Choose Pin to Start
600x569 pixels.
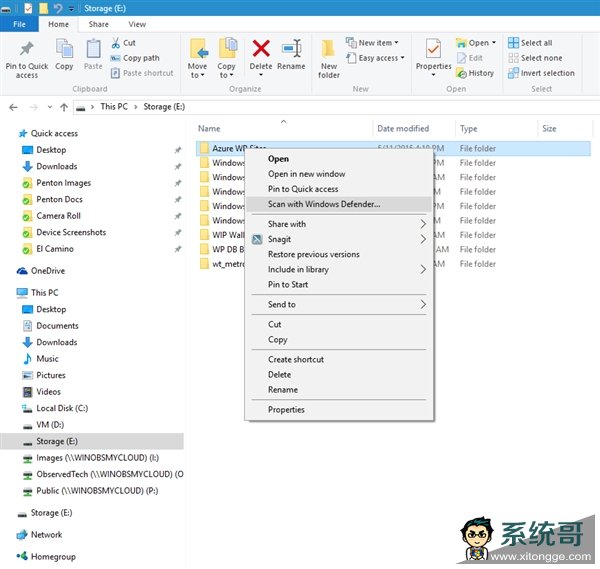coord(339,285)
